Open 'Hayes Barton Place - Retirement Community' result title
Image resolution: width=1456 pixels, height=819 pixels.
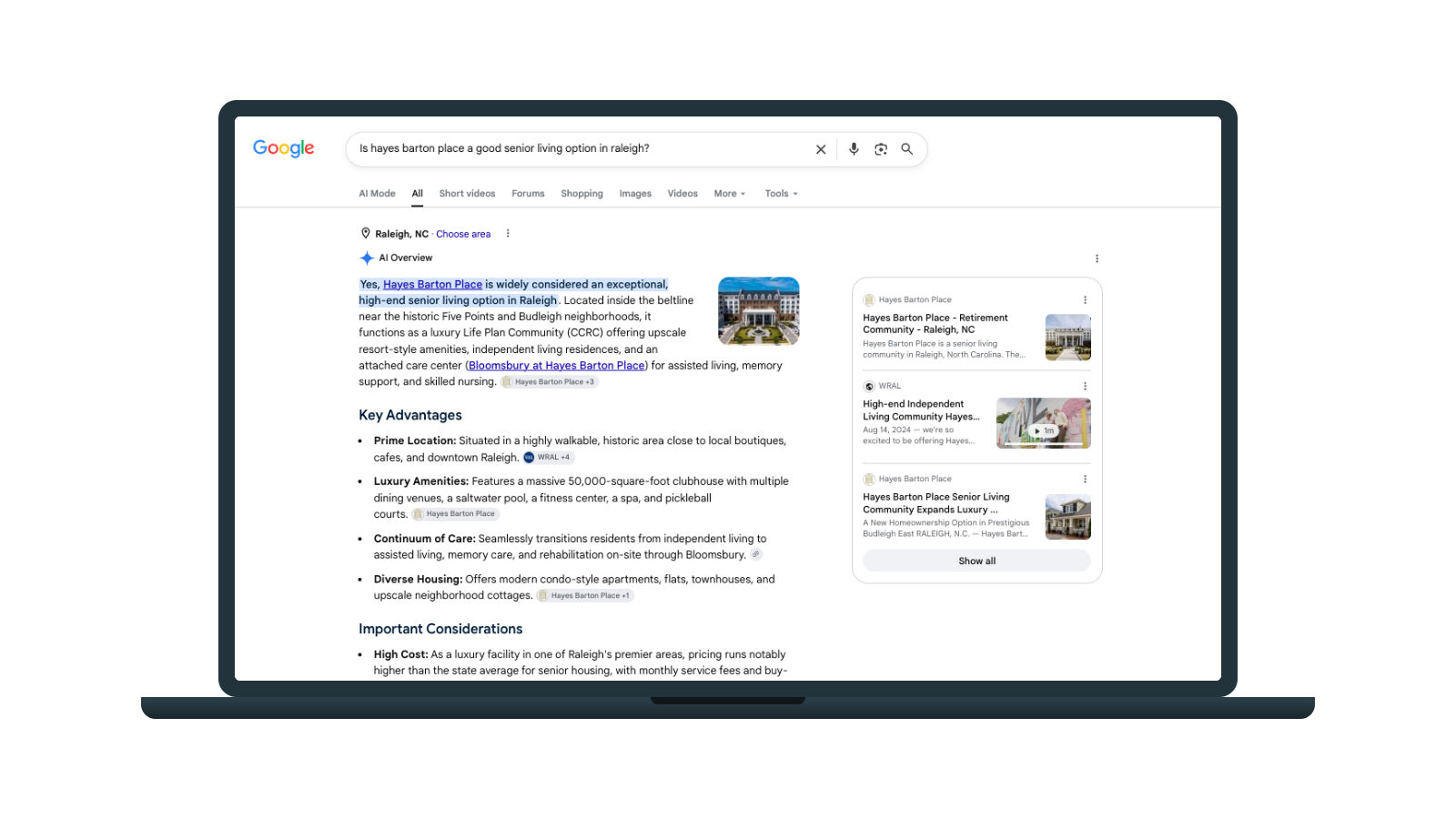point(935,324)
